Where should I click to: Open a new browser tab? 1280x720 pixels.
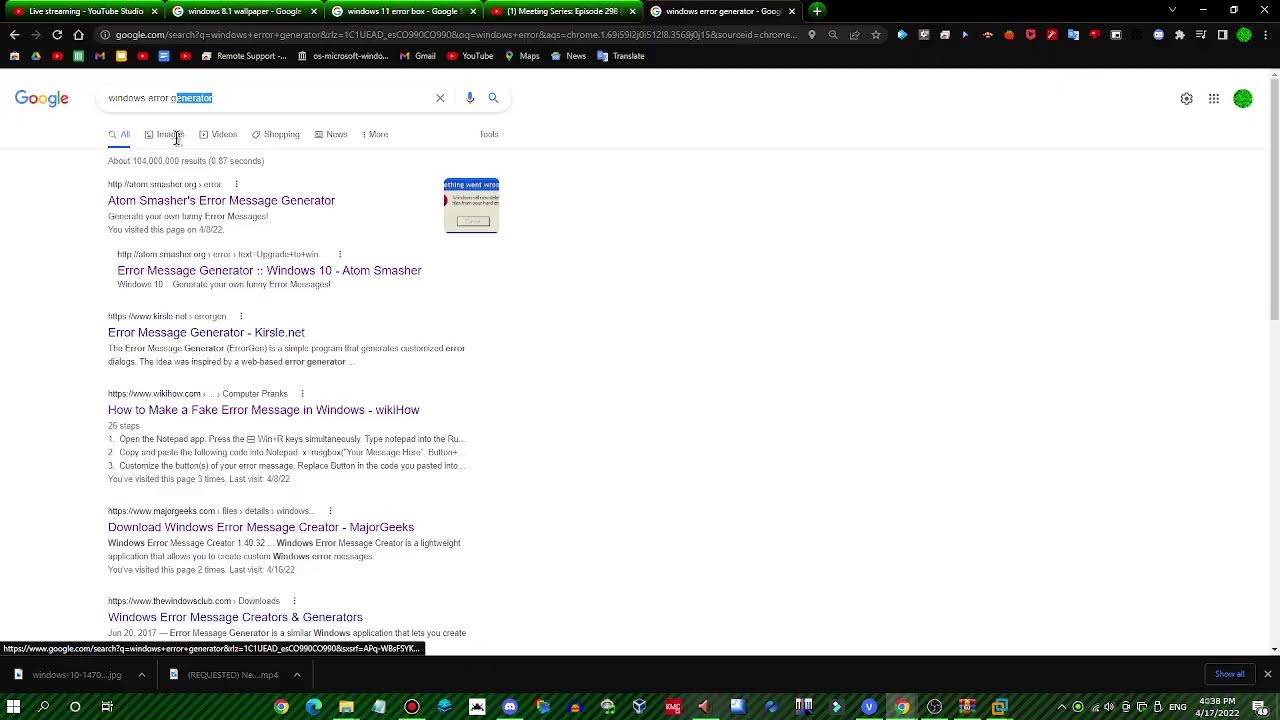(x=817, y=11)
